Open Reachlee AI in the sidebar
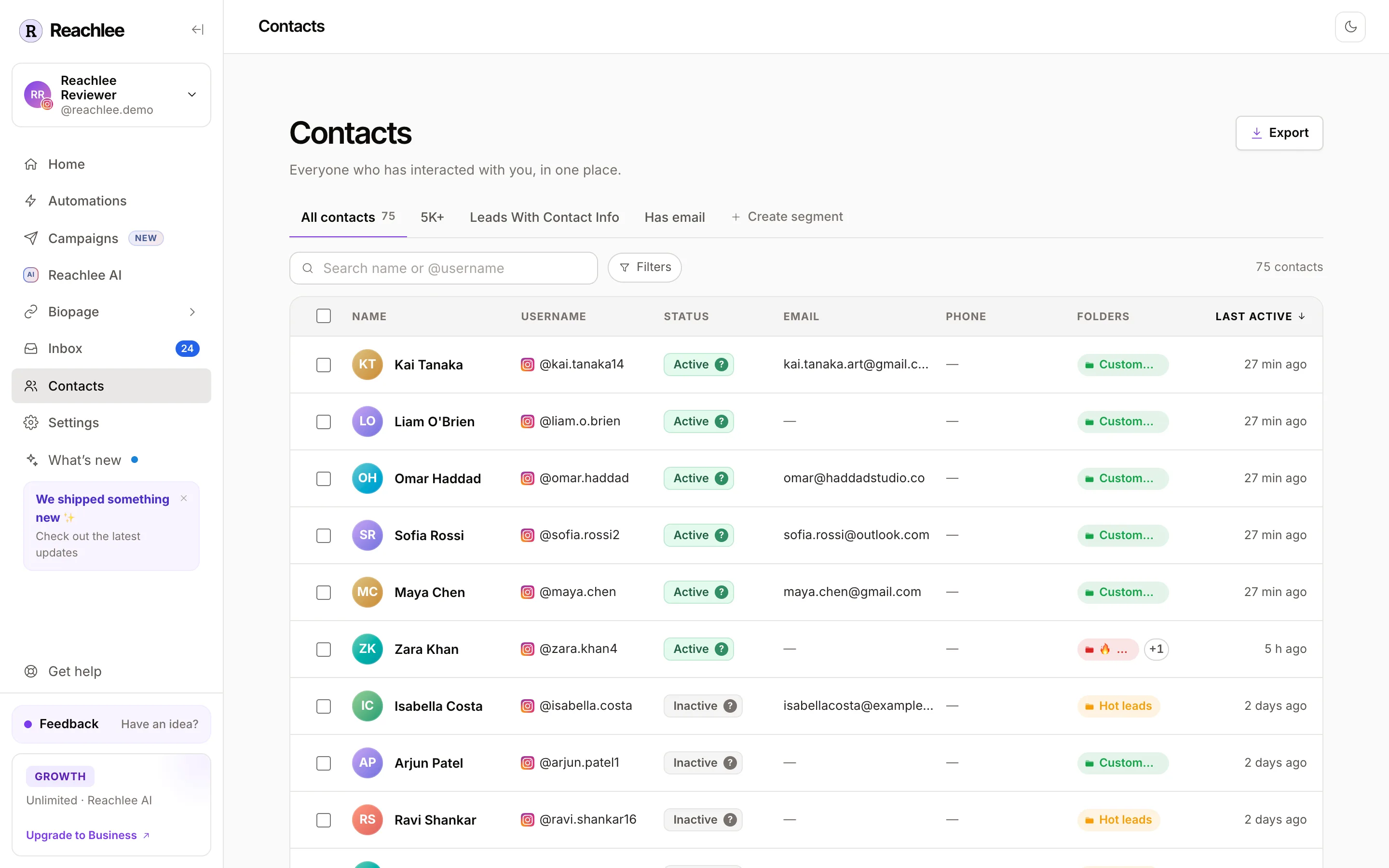 coord(111,275)
